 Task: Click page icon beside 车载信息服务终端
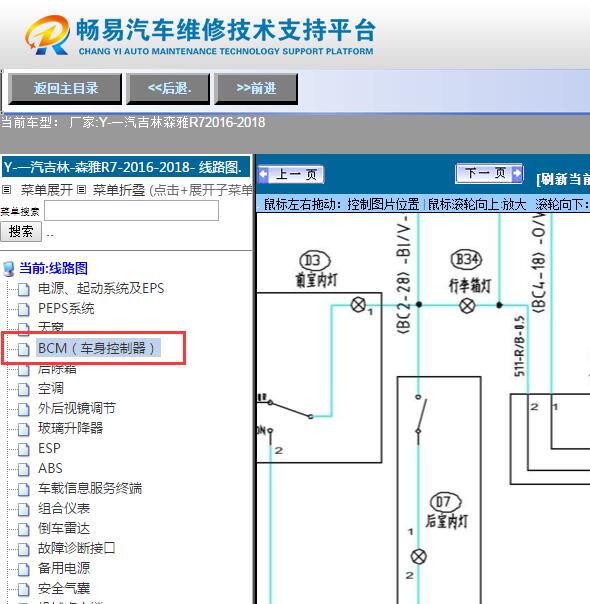click(x=23, y=489)
